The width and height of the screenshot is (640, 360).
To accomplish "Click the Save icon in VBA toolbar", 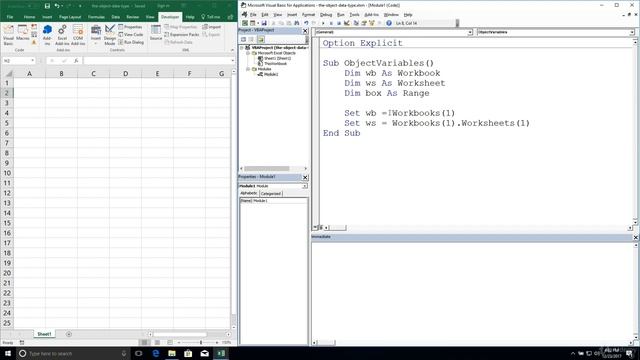I will (264, 23).
